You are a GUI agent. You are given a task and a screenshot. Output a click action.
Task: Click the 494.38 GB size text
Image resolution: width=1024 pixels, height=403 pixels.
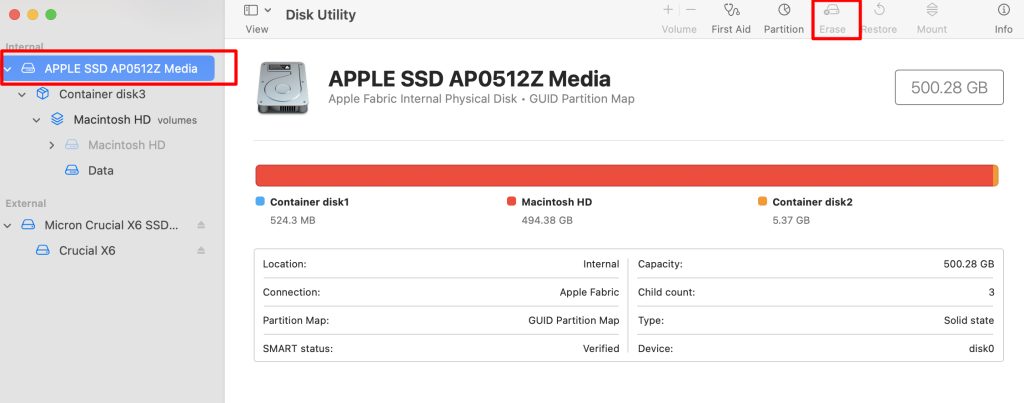click(x=547, y=220)
